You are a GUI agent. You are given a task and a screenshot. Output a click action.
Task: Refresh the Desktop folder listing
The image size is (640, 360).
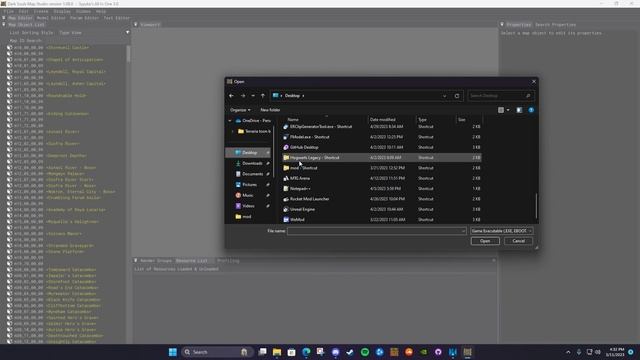coord(457,96)
